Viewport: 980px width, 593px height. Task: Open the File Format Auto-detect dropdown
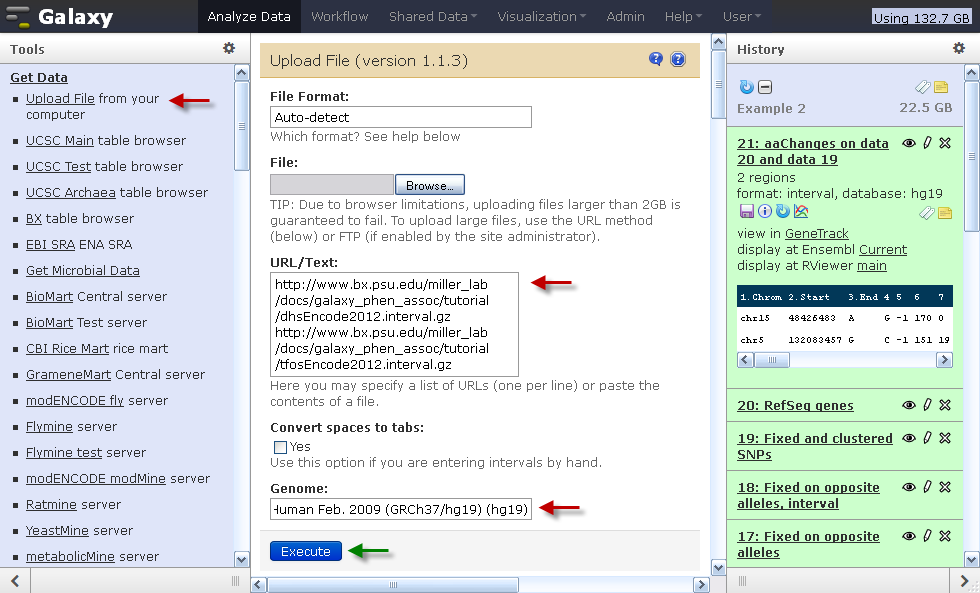tap(401, 117)
